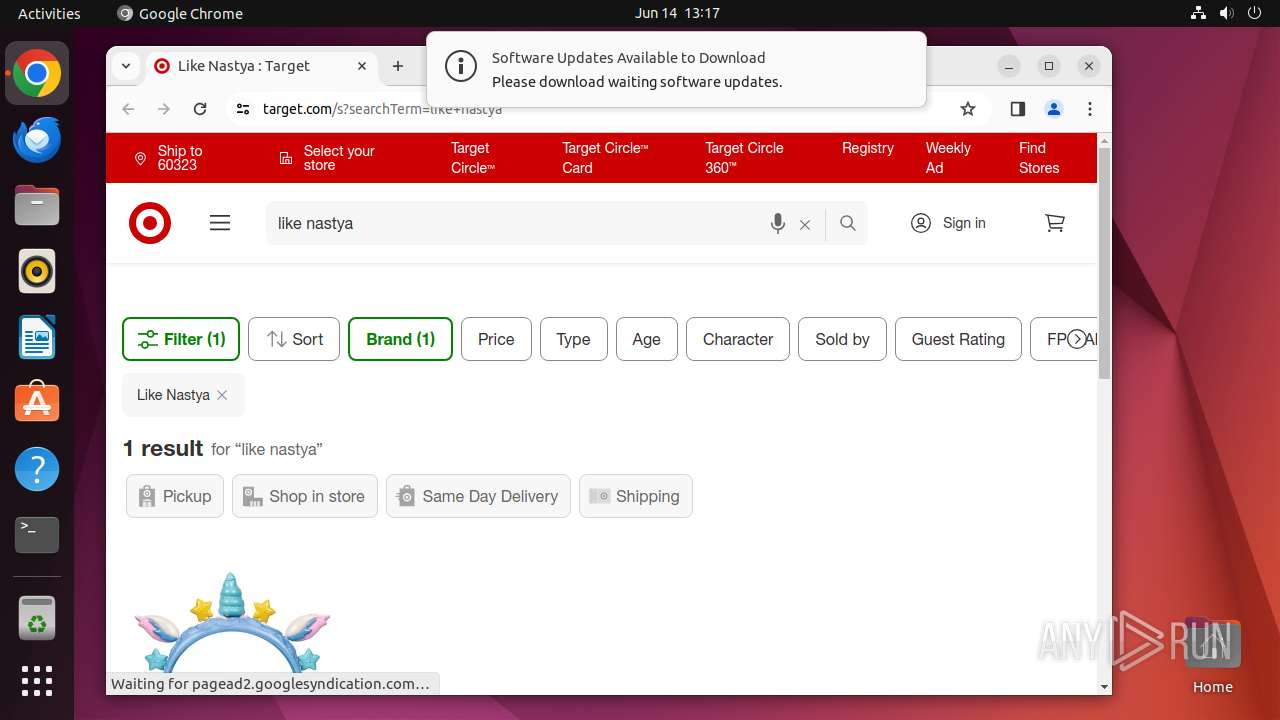Open Software Updates notification
This screenshot has height=720, width=1280.
676,70
